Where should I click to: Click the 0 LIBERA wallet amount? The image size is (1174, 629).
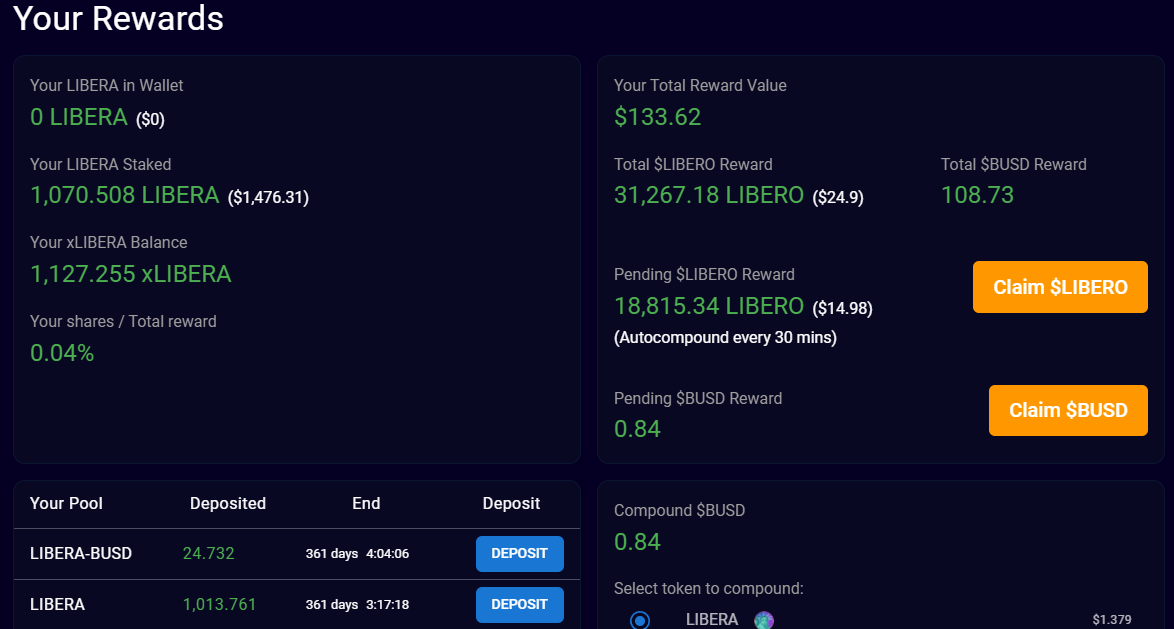[x=79, y=117]
